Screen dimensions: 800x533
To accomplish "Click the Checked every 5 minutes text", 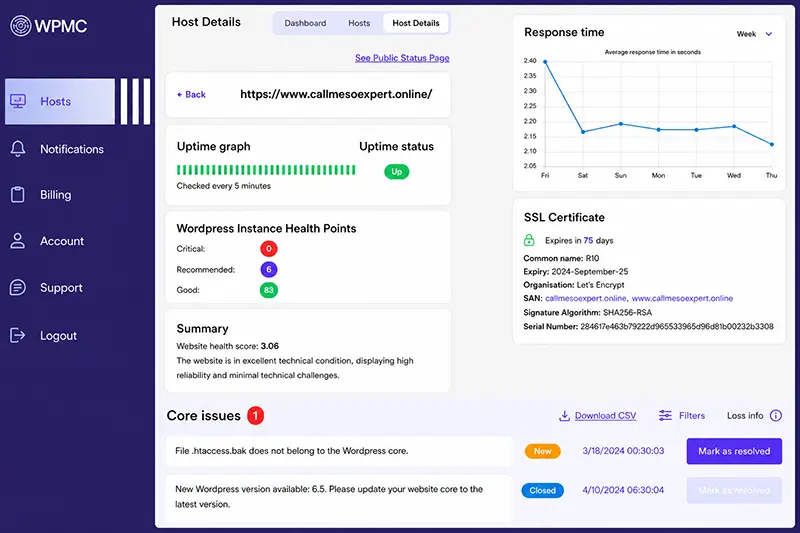I will click(x=223, y=186).
